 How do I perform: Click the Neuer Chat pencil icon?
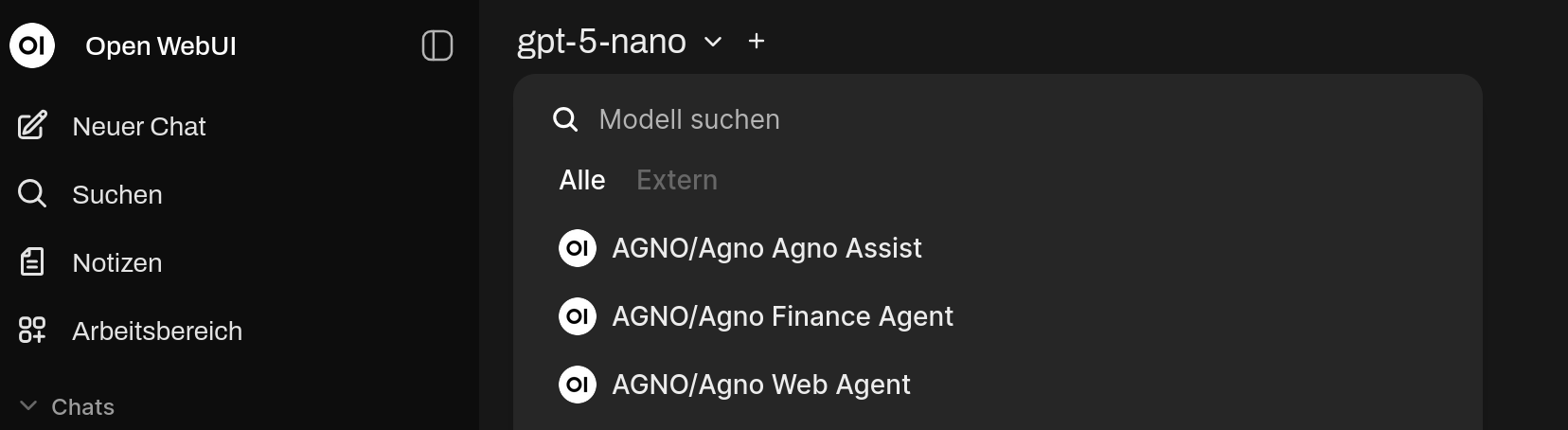[32, 126]
